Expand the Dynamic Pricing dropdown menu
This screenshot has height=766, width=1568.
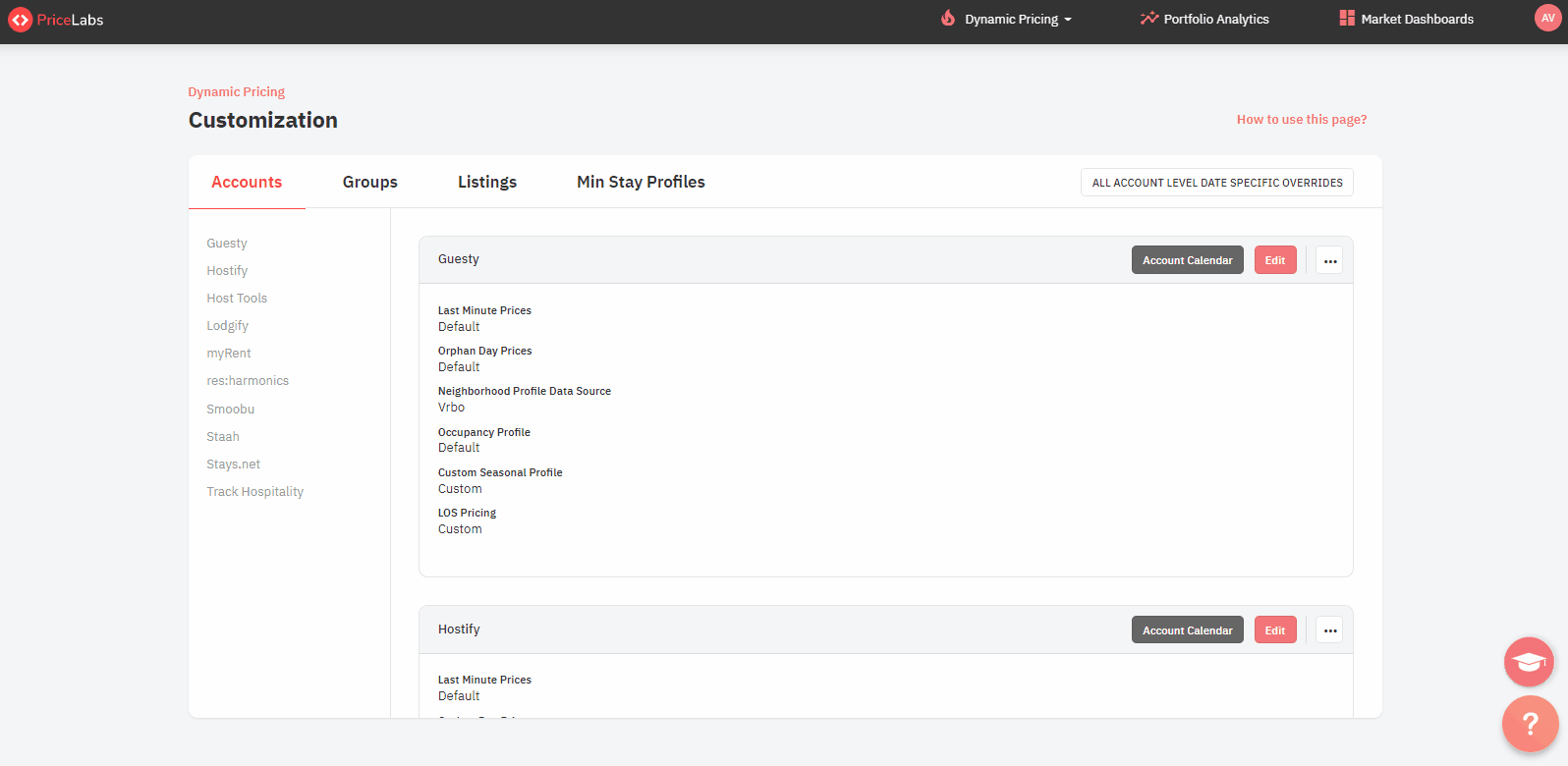[x=1018, y=20]
